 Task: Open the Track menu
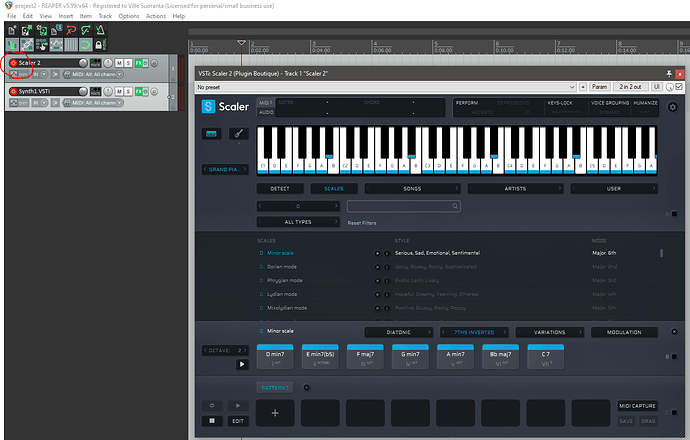105,16
